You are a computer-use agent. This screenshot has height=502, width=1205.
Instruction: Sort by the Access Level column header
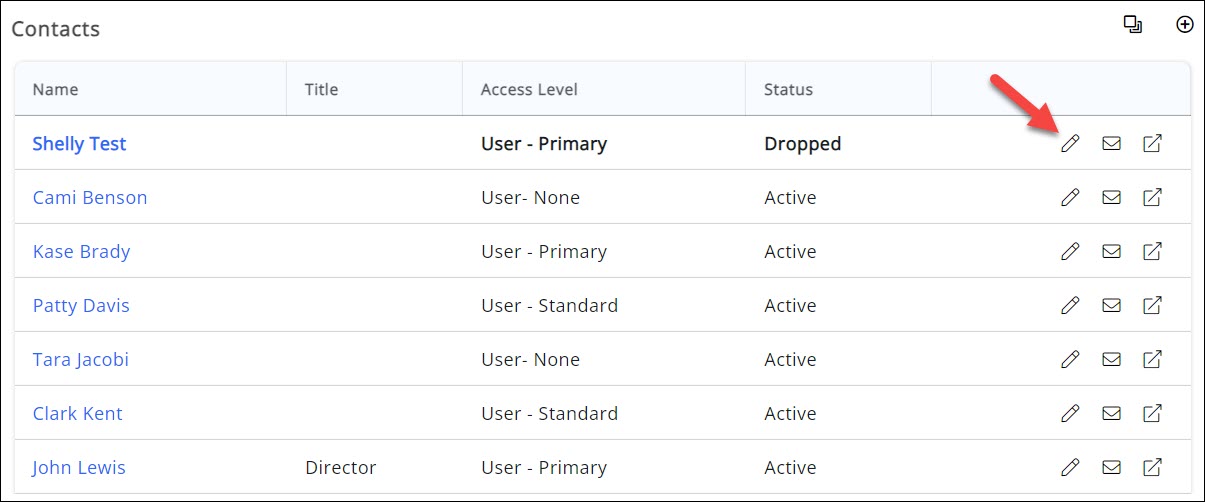coord(529,90)
